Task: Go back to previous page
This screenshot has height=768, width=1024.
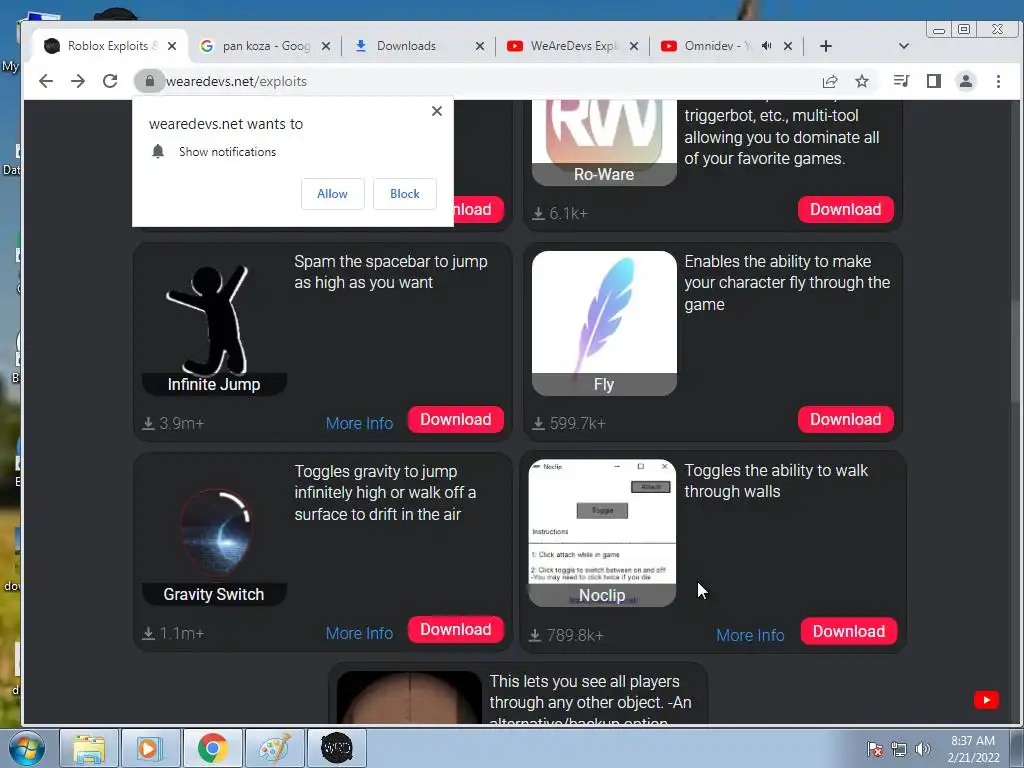Action: coord(46,81)
